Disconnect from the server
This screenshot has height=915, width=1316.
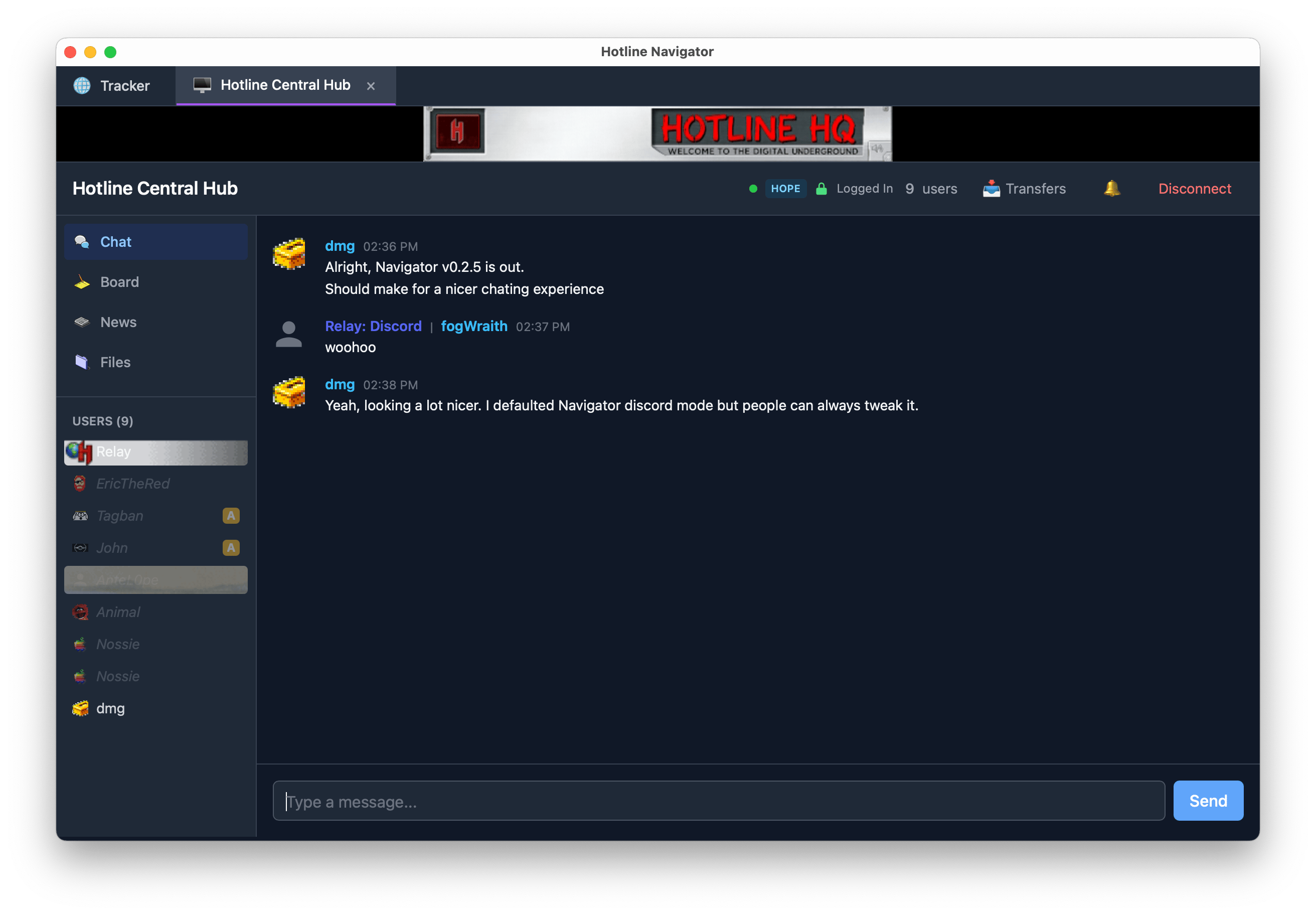(1194, 189)
